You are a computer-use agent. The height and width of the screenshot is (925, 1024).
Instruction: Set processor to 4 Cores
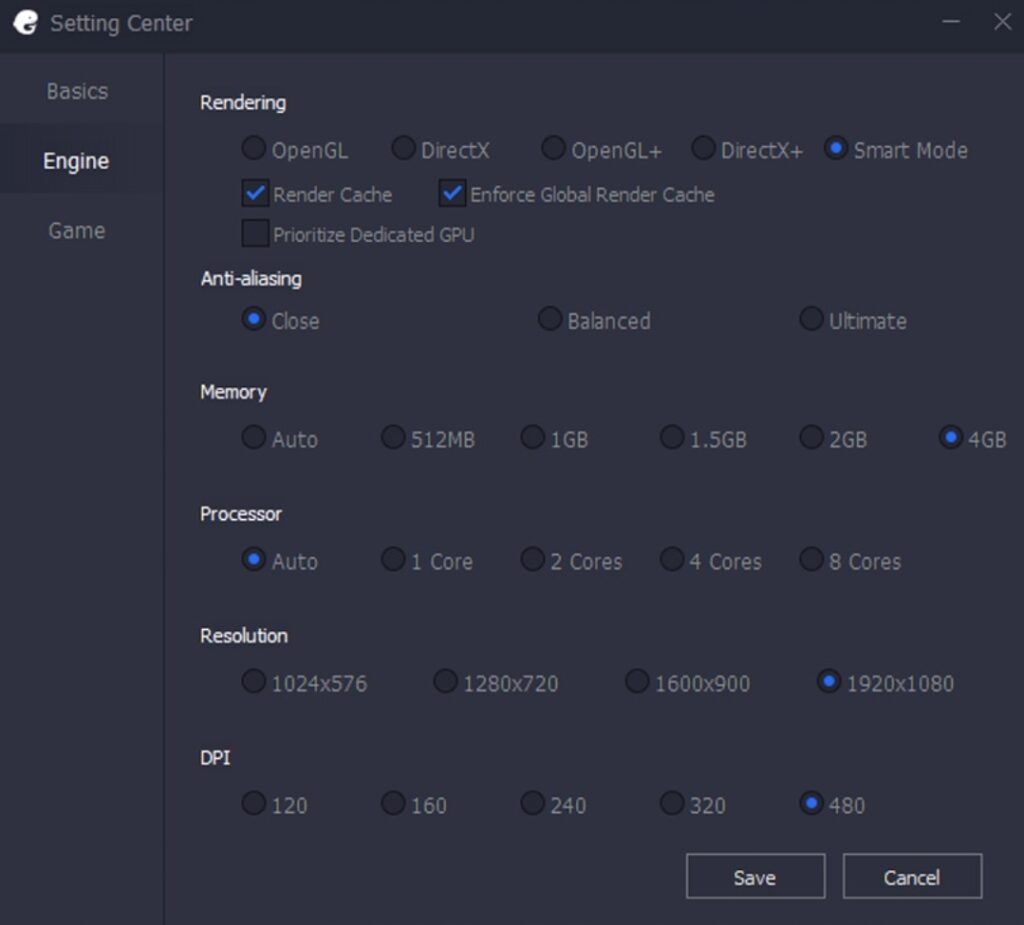click(672, 560)
